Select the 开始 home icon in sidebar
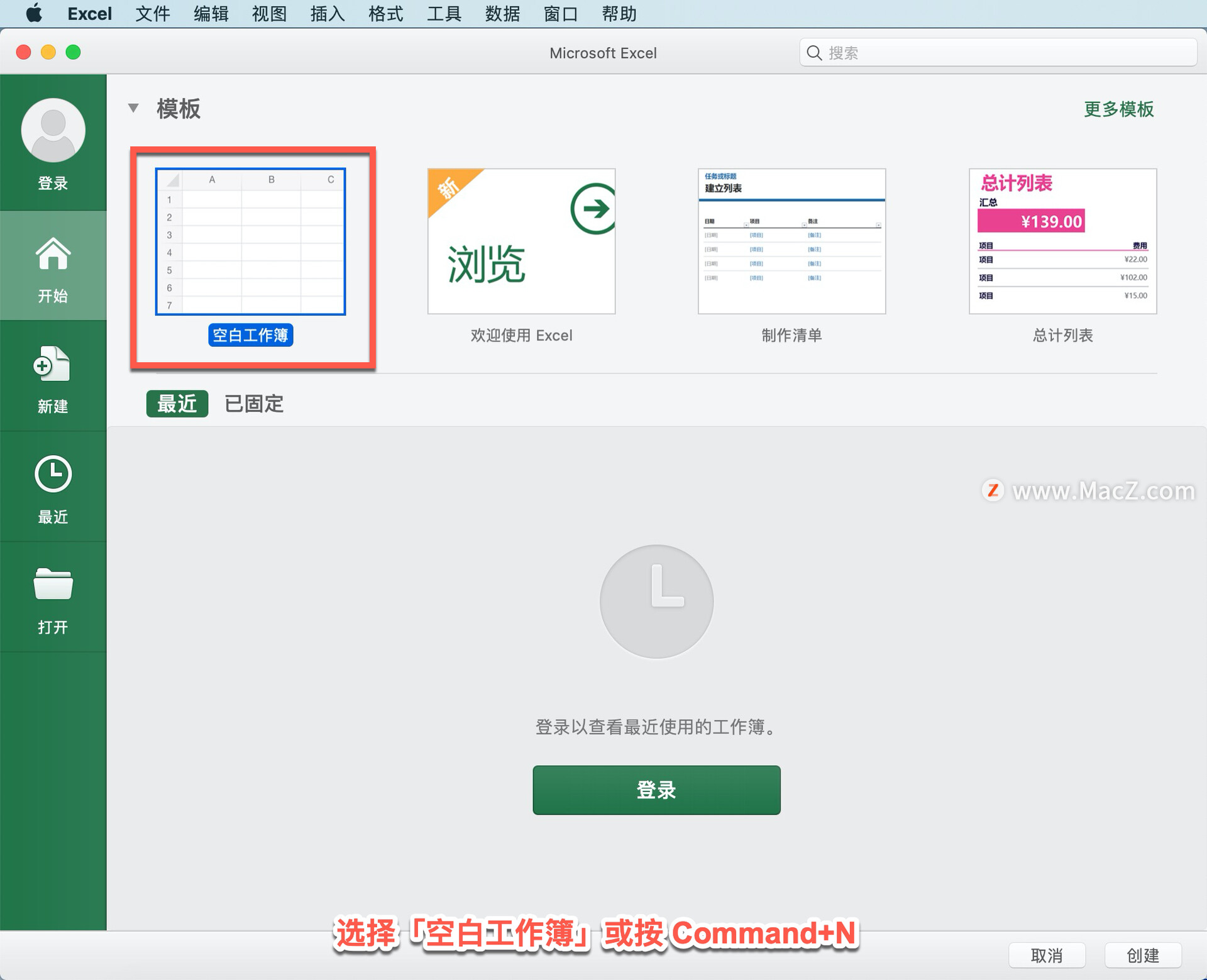Viewport: 1207px width, 980px height. [53, 254]
